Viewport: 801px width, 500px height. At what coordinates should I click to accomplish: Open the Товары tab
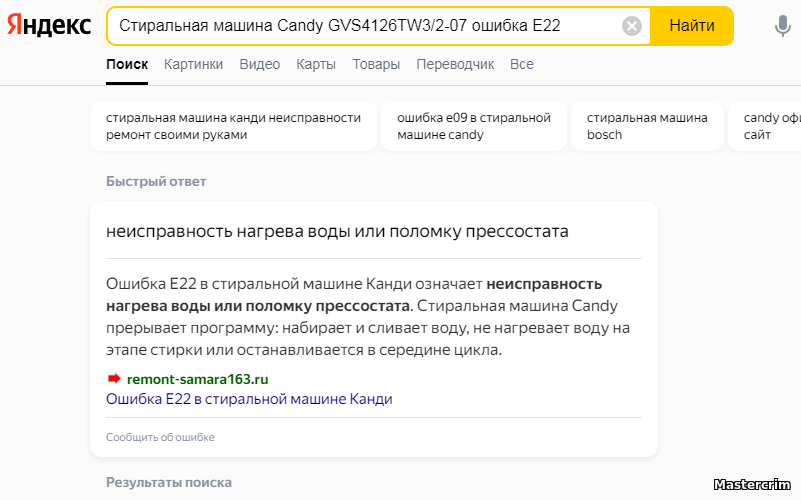point(376,64)
